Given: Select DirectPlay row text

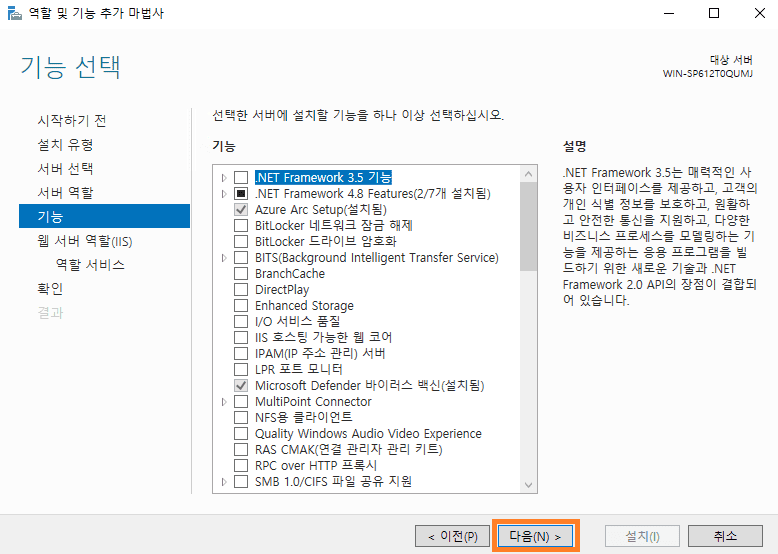Looking at the screenshot, I should click(x=282, y=290).
